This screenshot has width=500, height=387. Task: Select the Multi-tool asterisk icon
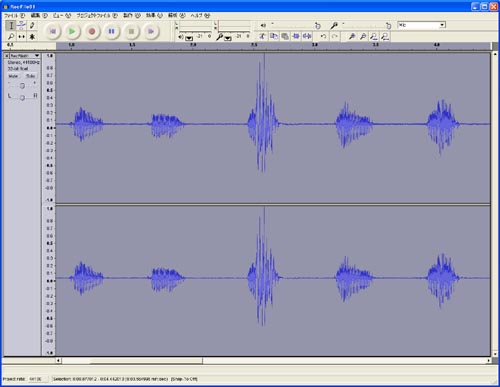coord(32,36)
